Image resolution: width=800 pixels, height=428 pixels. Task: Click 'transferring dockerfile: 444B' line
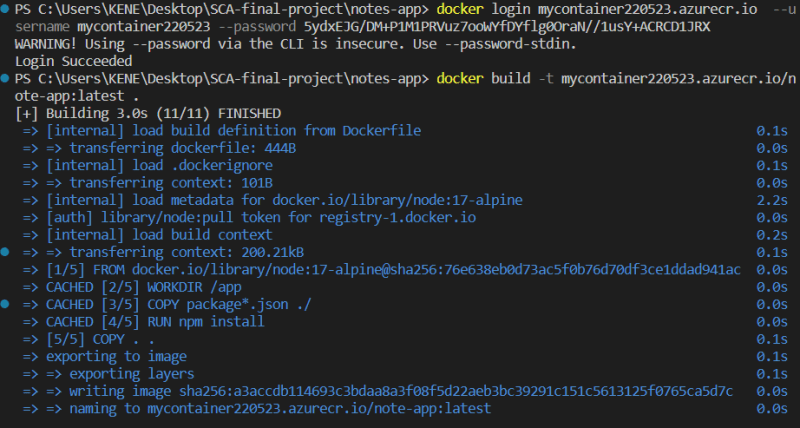click(x=159, y=148)
